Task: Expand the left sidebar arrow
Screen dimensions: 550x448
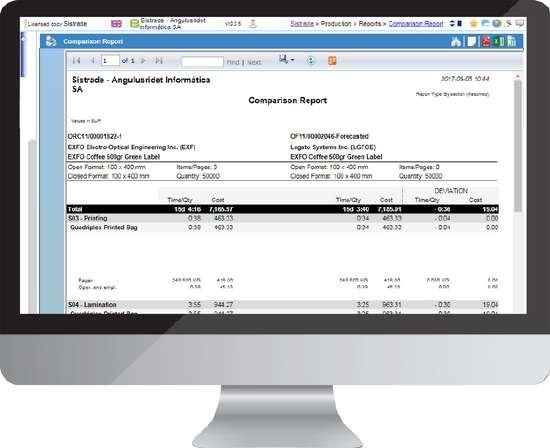Action: tap(23, 38)
